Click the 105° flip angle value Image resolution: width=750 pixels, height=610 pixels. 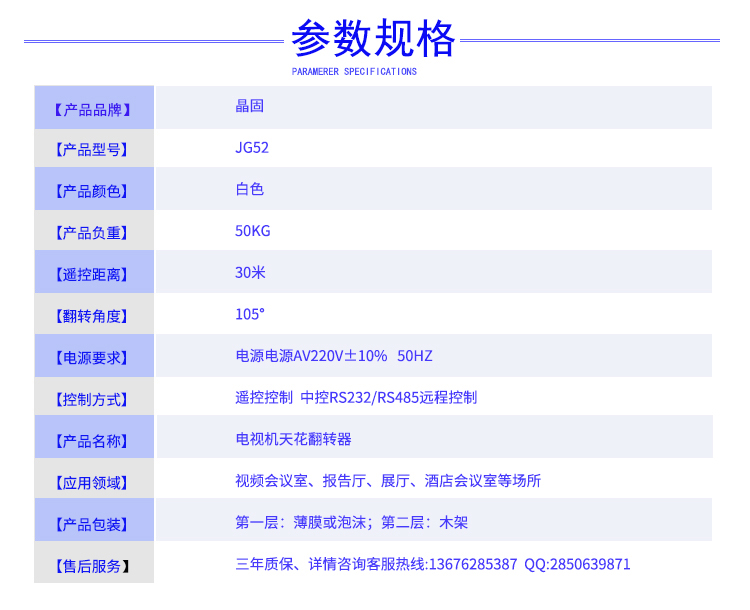[250, 314]
